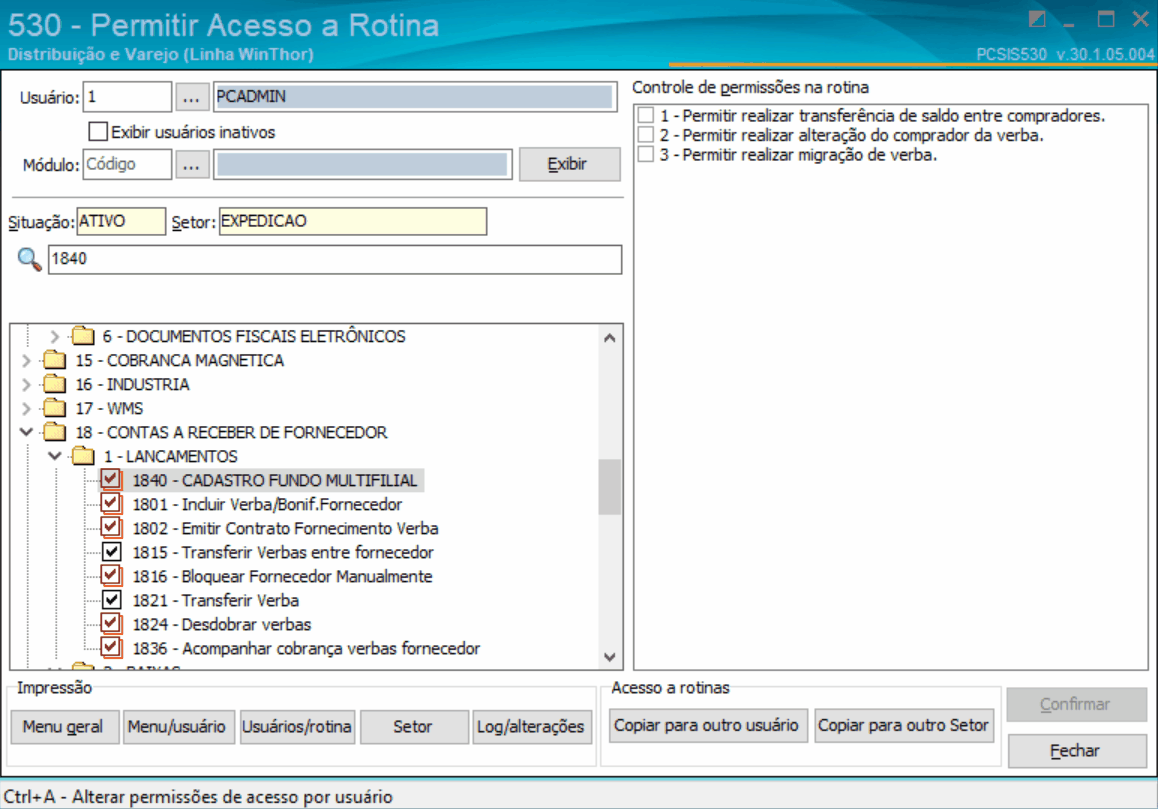Toggle Exibir usuários inativos checkbox
1158x809 pixels.
pos(98,132)
